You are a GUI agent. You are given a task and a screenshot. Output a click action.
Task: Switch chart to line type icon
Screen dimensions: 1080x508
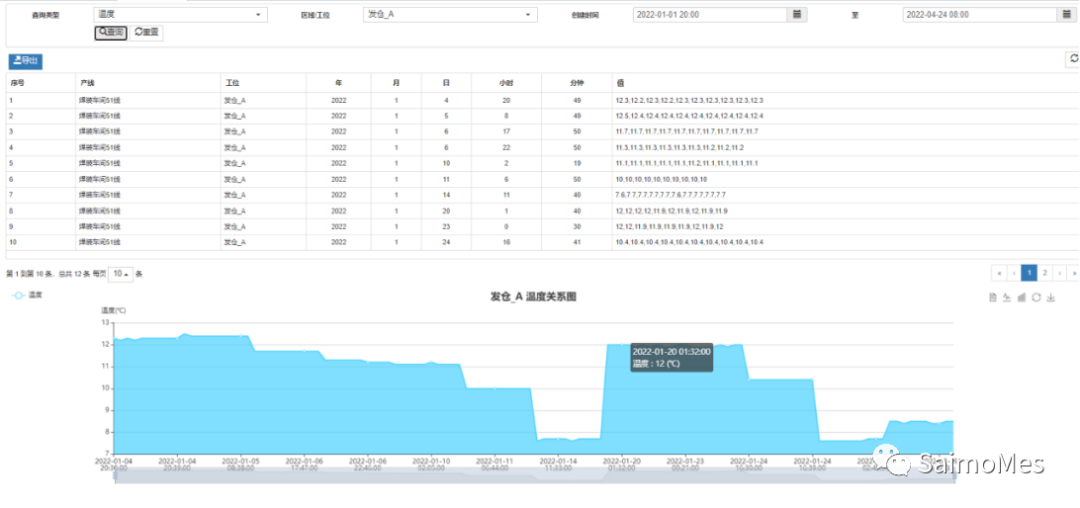pyautogui.click(x=1006, y=298)
